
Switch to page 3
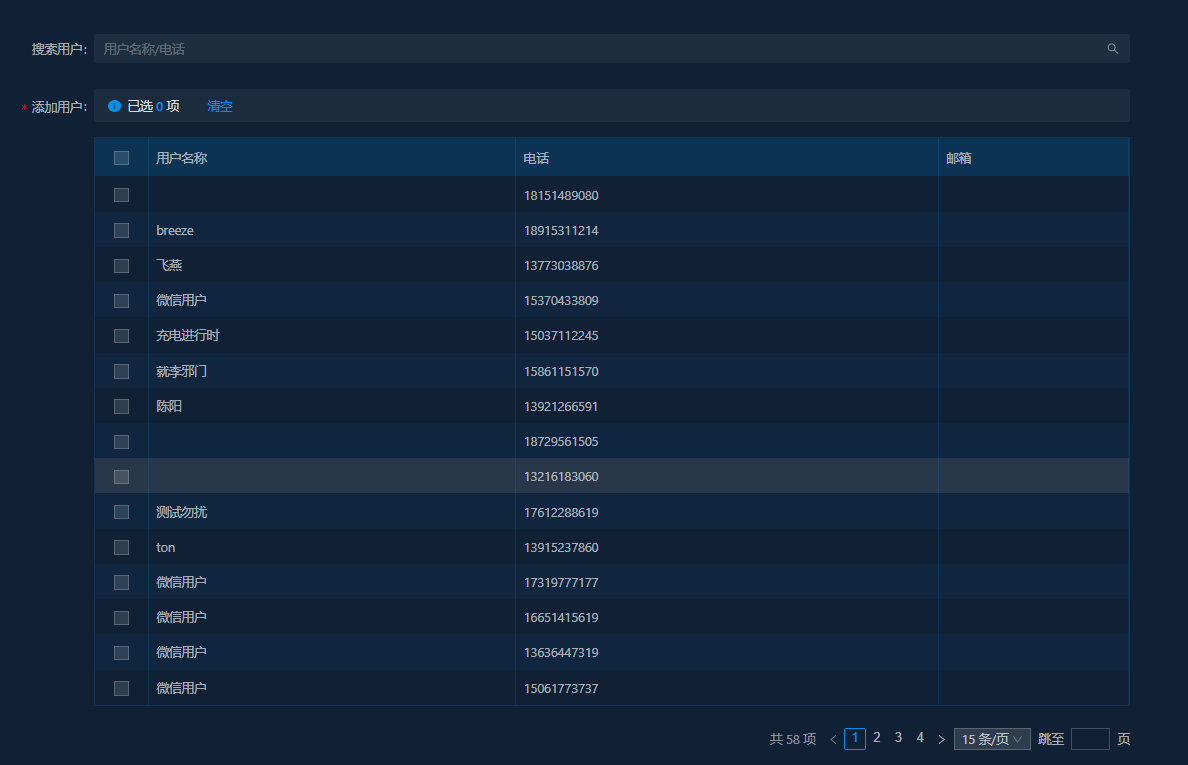click(898, 738)
